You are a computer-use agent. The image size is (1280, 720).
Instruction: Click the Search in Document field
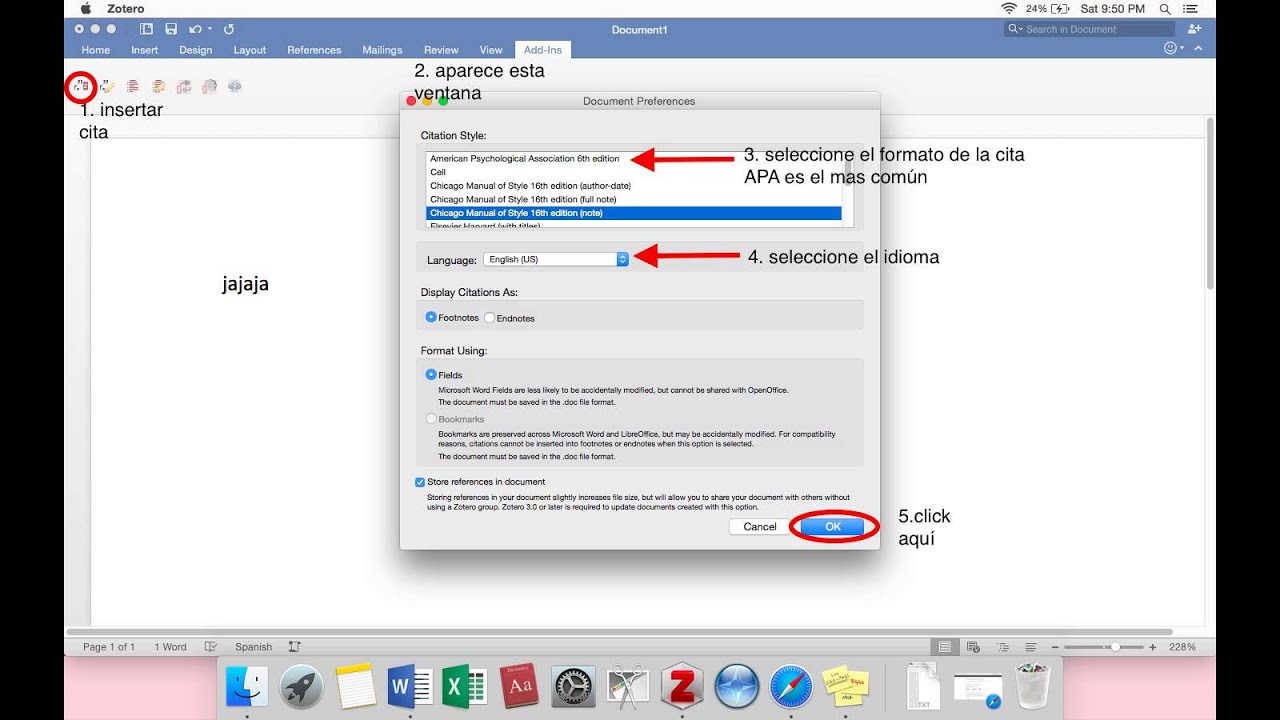[1090, 29]
